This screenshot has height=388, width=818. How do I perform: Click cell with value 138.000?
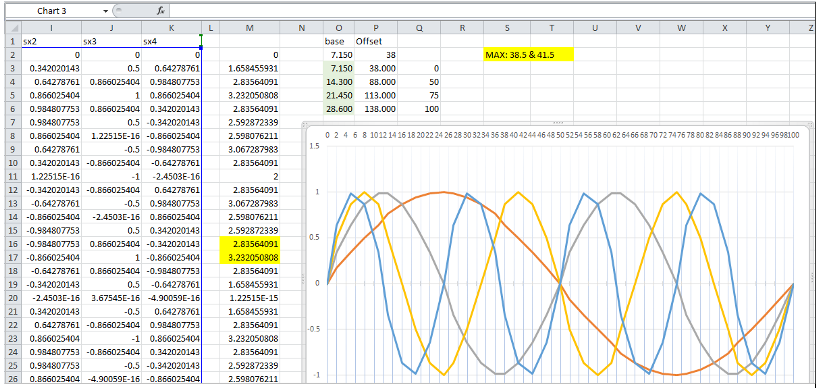(376, 108)
